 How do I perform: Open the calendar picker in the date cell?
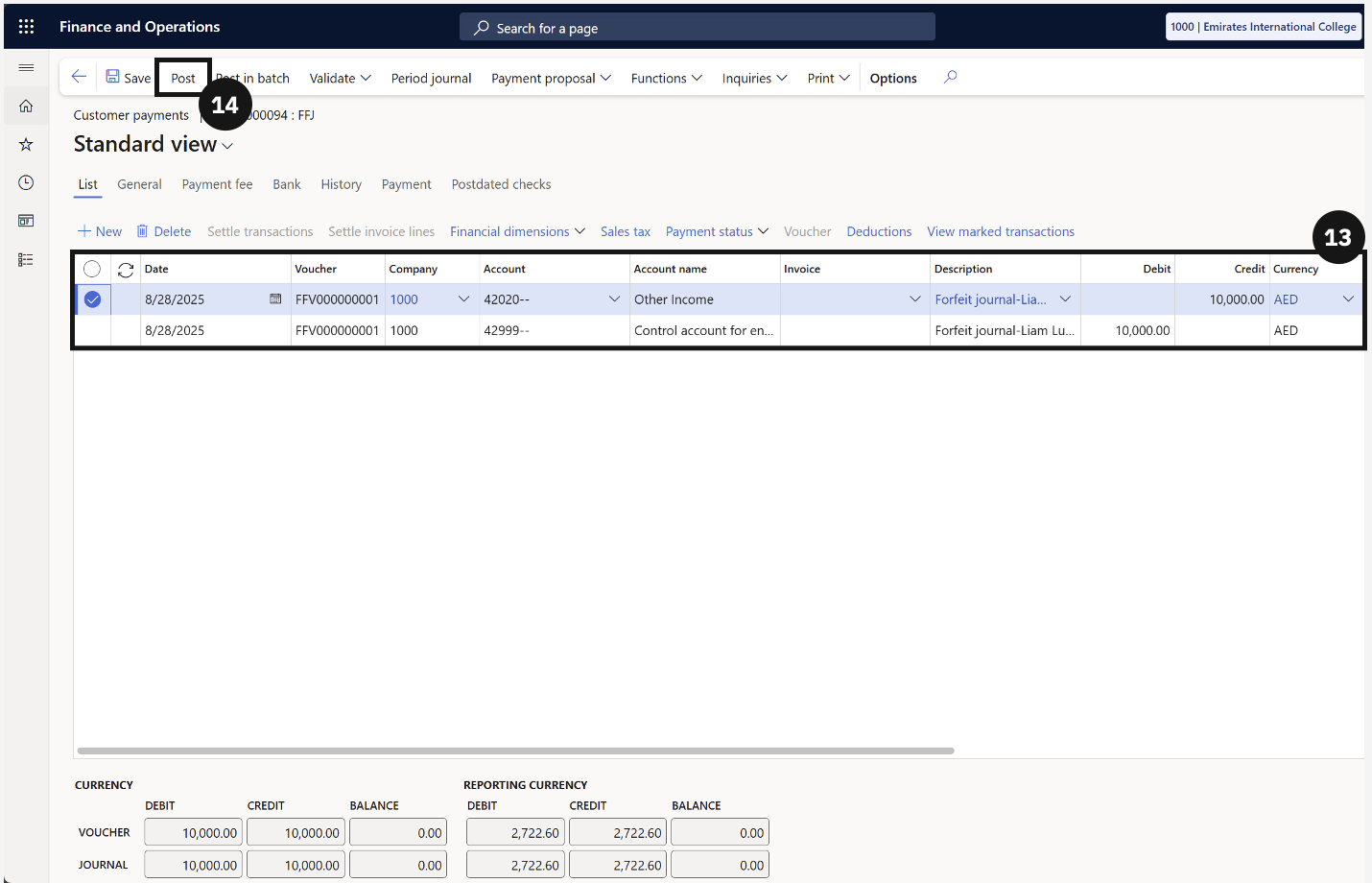tap(275, 299)
